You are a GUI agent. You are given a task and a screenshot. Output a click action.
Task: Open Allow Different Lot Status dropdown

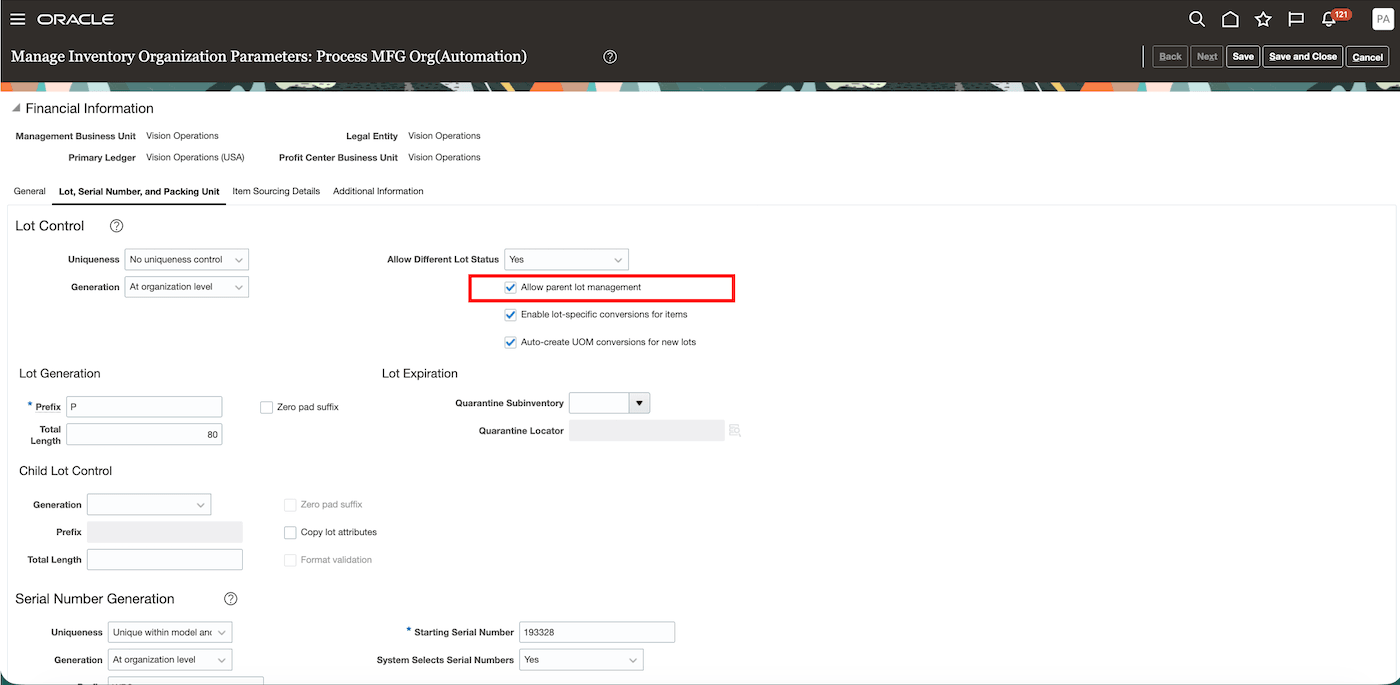coord(566,259)
